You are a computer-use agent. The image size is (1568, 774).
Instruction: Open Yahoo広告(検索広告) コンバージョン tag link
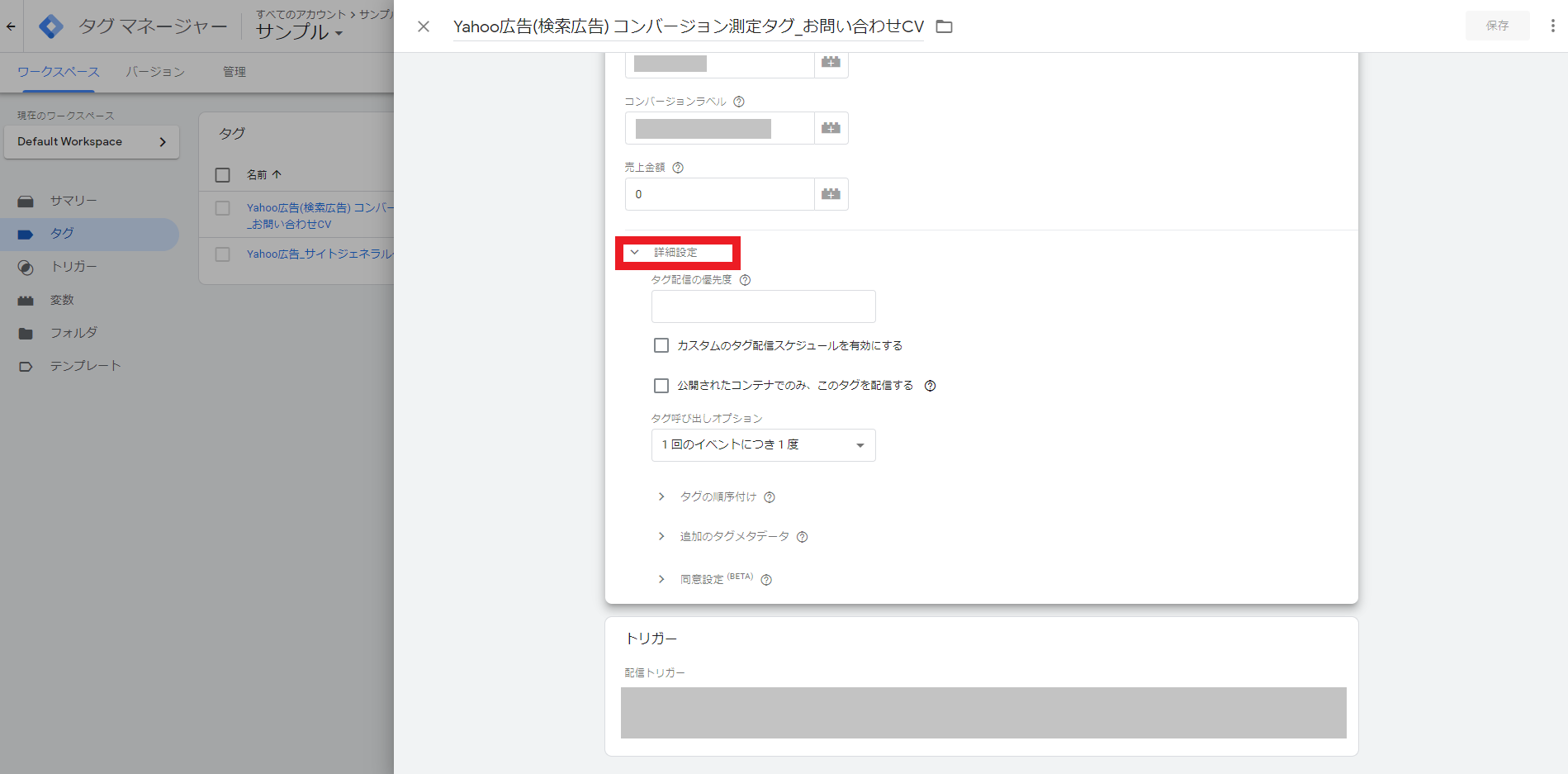[x=320, y=216]
